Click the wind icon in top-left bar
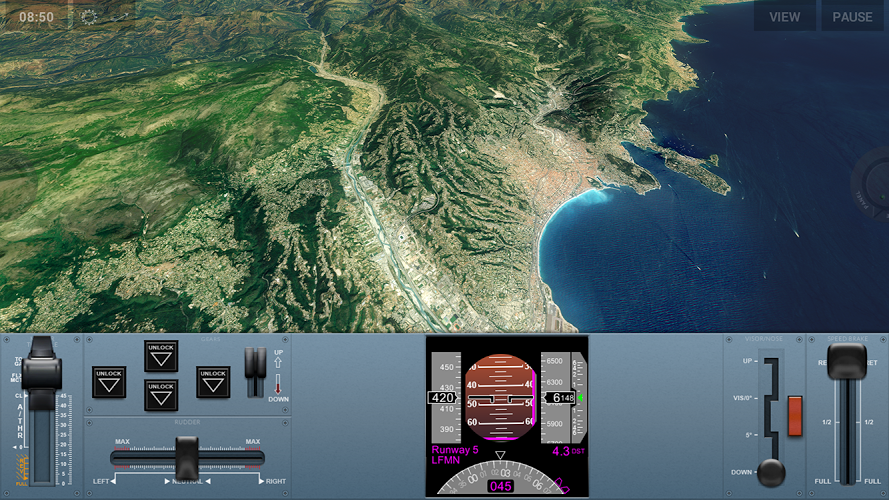 coord(119,17)
